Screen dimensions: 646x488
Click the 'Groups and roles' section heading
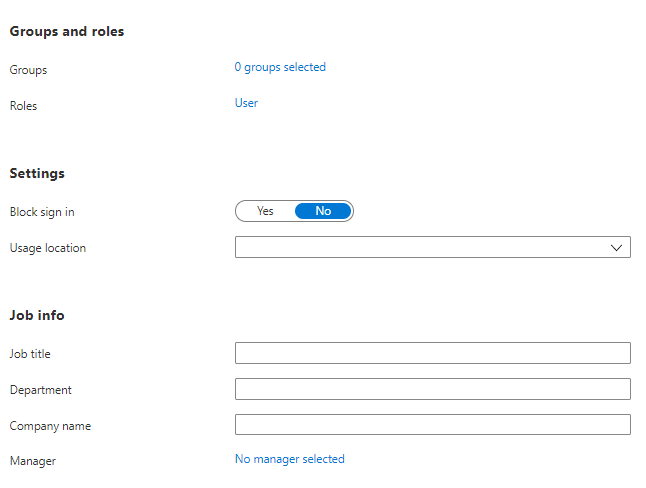click(x=67, y=31)
